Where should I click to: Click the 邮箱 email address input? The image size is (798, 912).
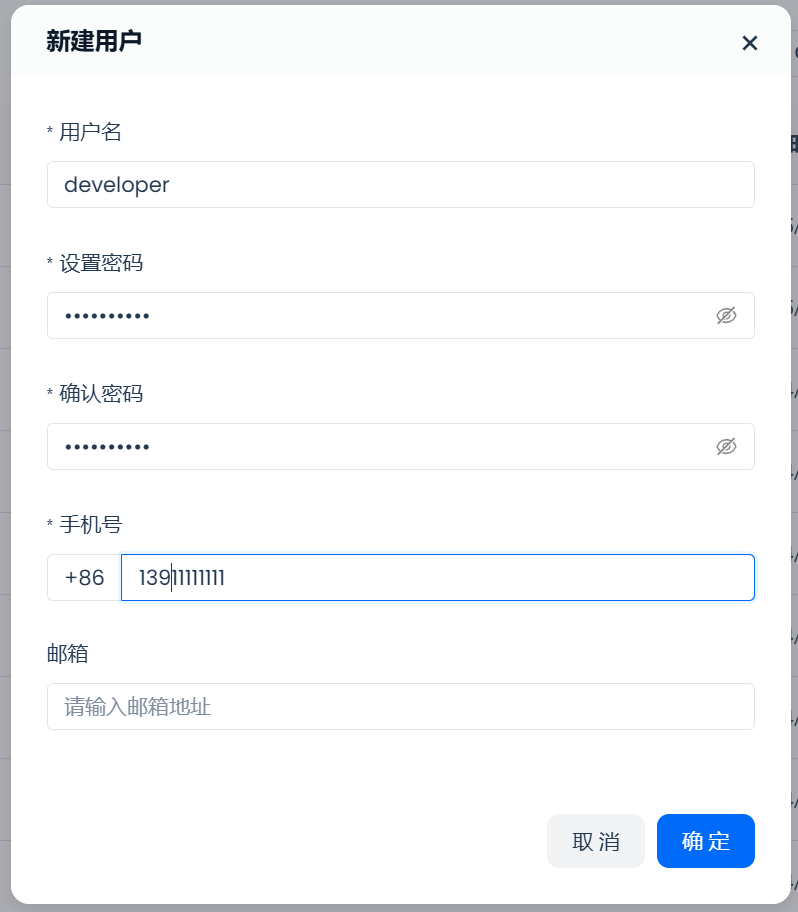(x=400, y=707)
